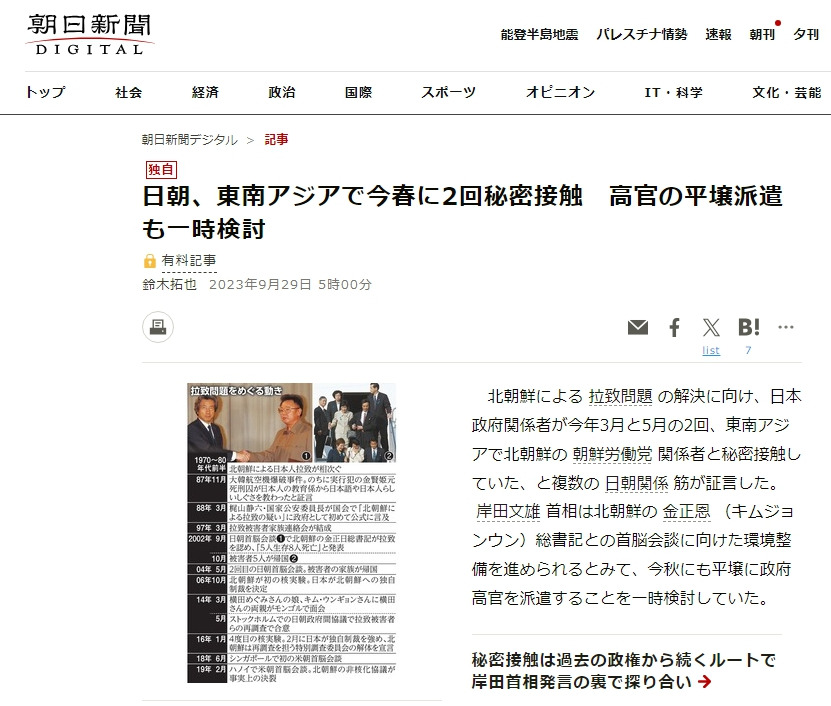
Task: Click the print article icon
Action: (x=157, y=327)
